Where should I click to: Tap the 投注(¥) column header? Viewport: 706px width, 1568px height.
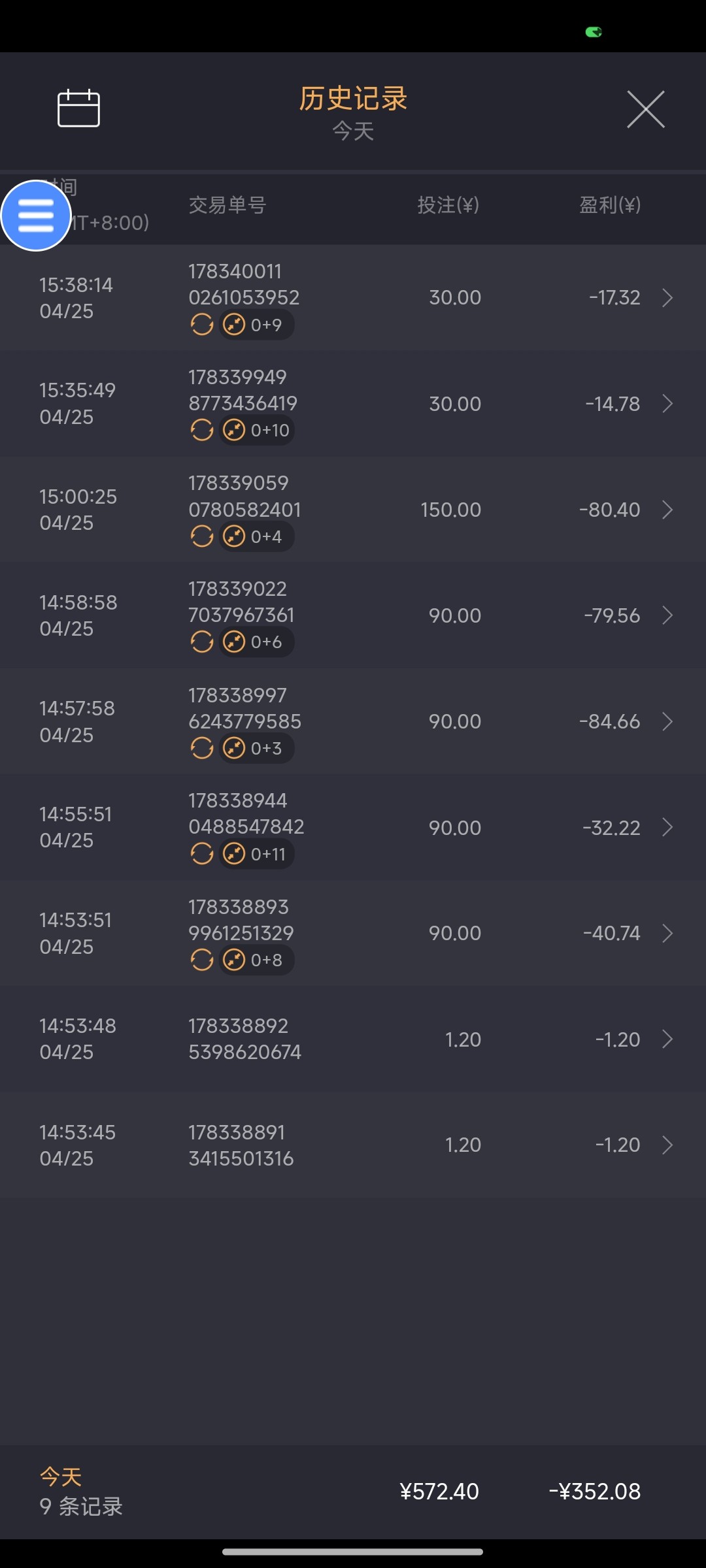click(448, 205)
